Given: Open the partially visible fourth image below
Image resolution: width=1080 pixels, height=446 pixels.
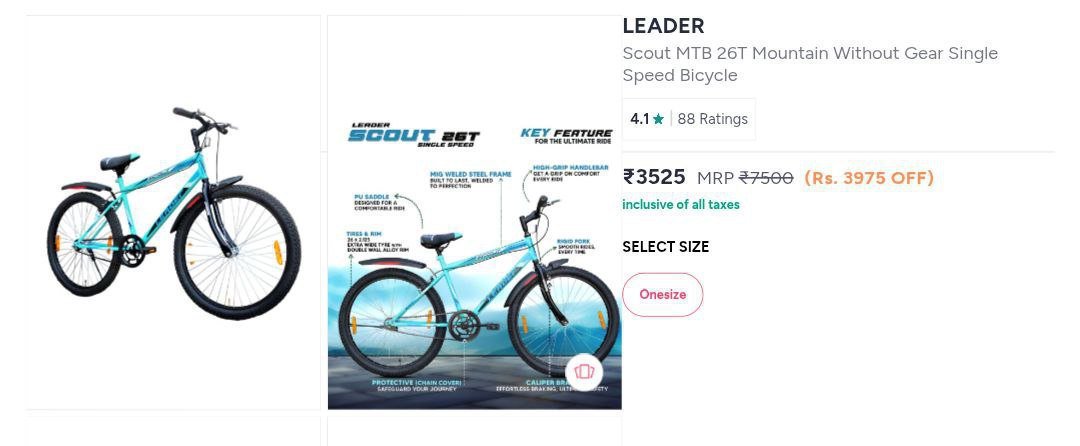Looking at the screenshot, I should click(474, 432).
